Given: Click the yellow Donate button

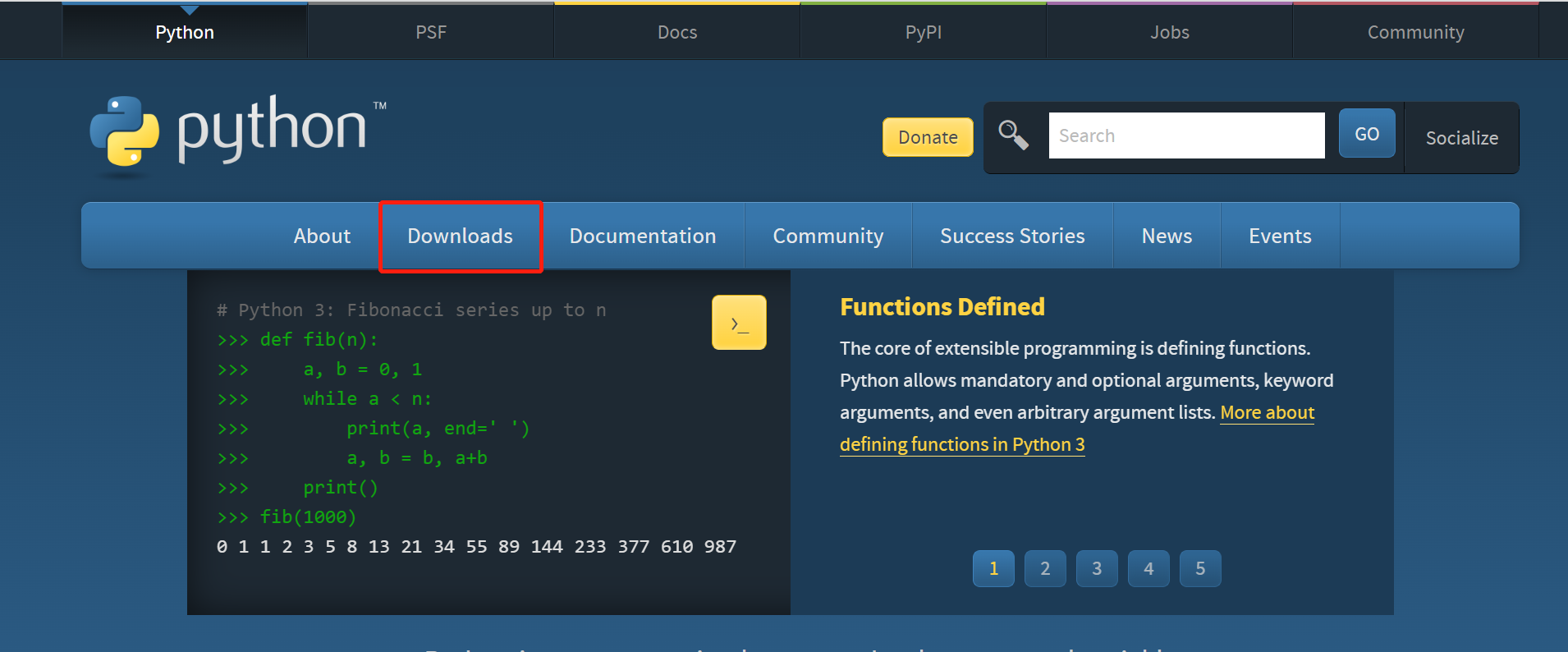Looking at the screenshot, I should [928, 137].
